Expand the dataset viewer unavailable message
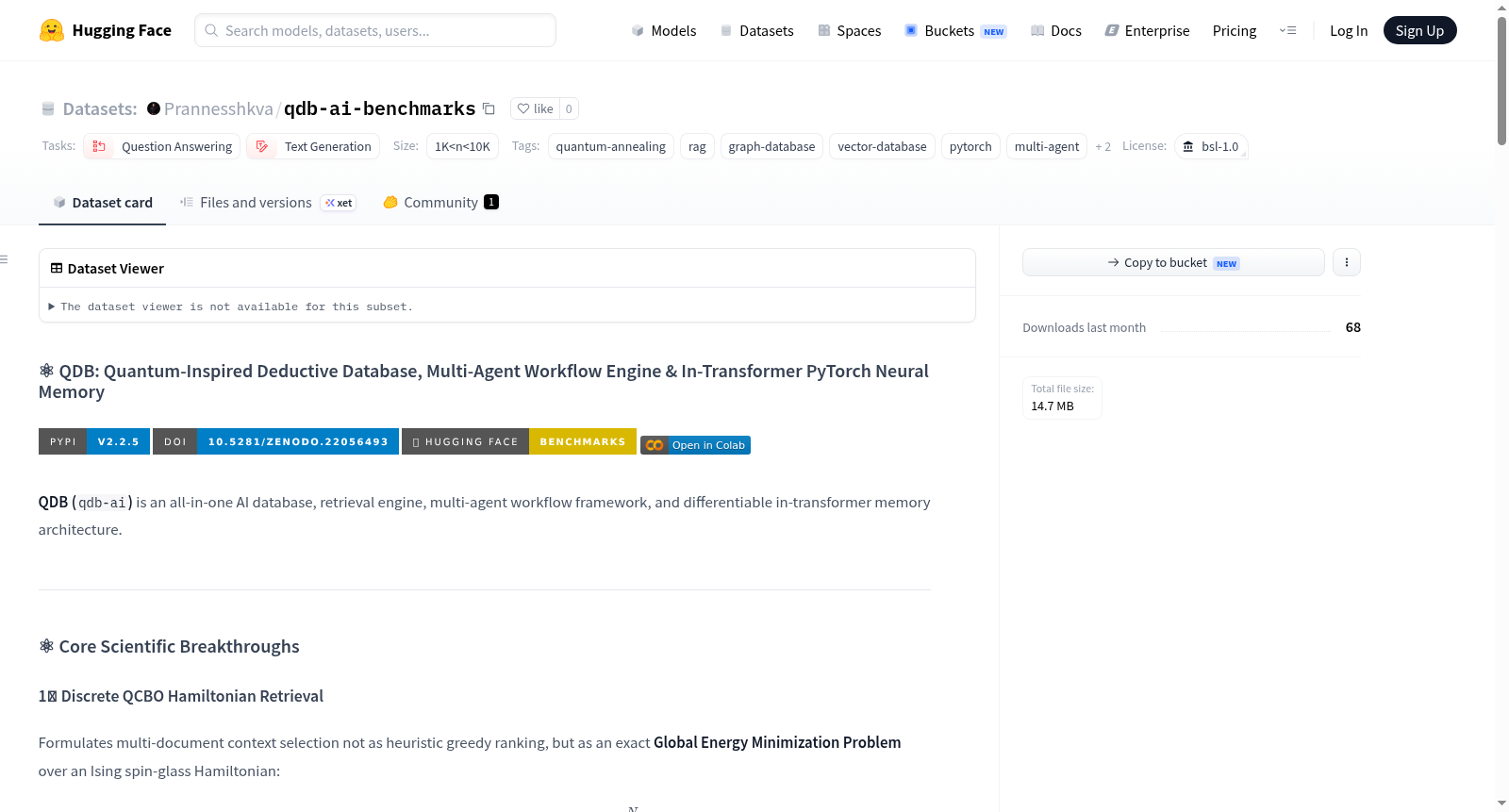Image resolution: width=1509 pixels, height=812 pixels. click(x=231, y=307)
